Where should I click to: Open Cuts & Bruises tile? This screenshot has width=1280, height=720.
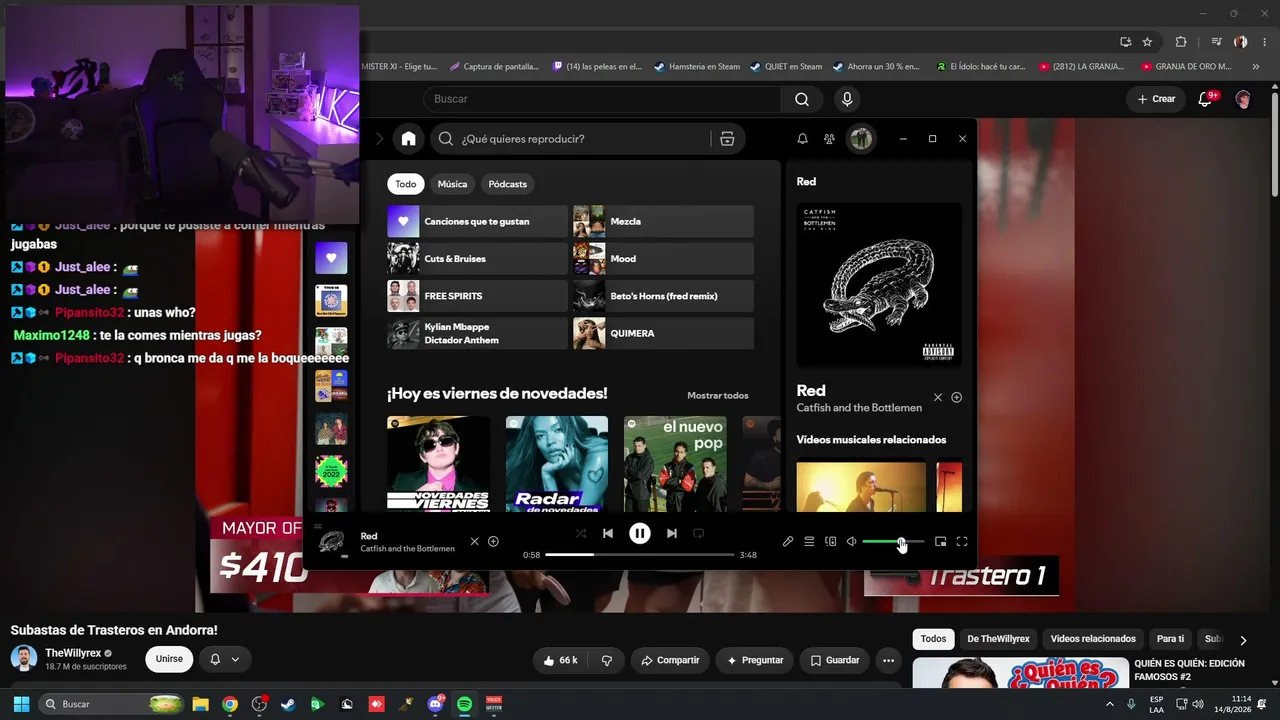(x=477, y=259)
